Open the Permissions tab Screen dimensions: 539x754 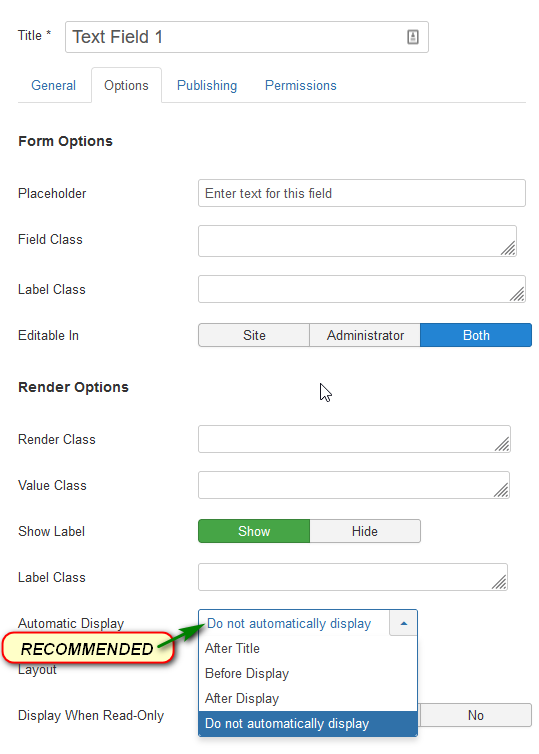pyautogui.click(x=301, y=86)
